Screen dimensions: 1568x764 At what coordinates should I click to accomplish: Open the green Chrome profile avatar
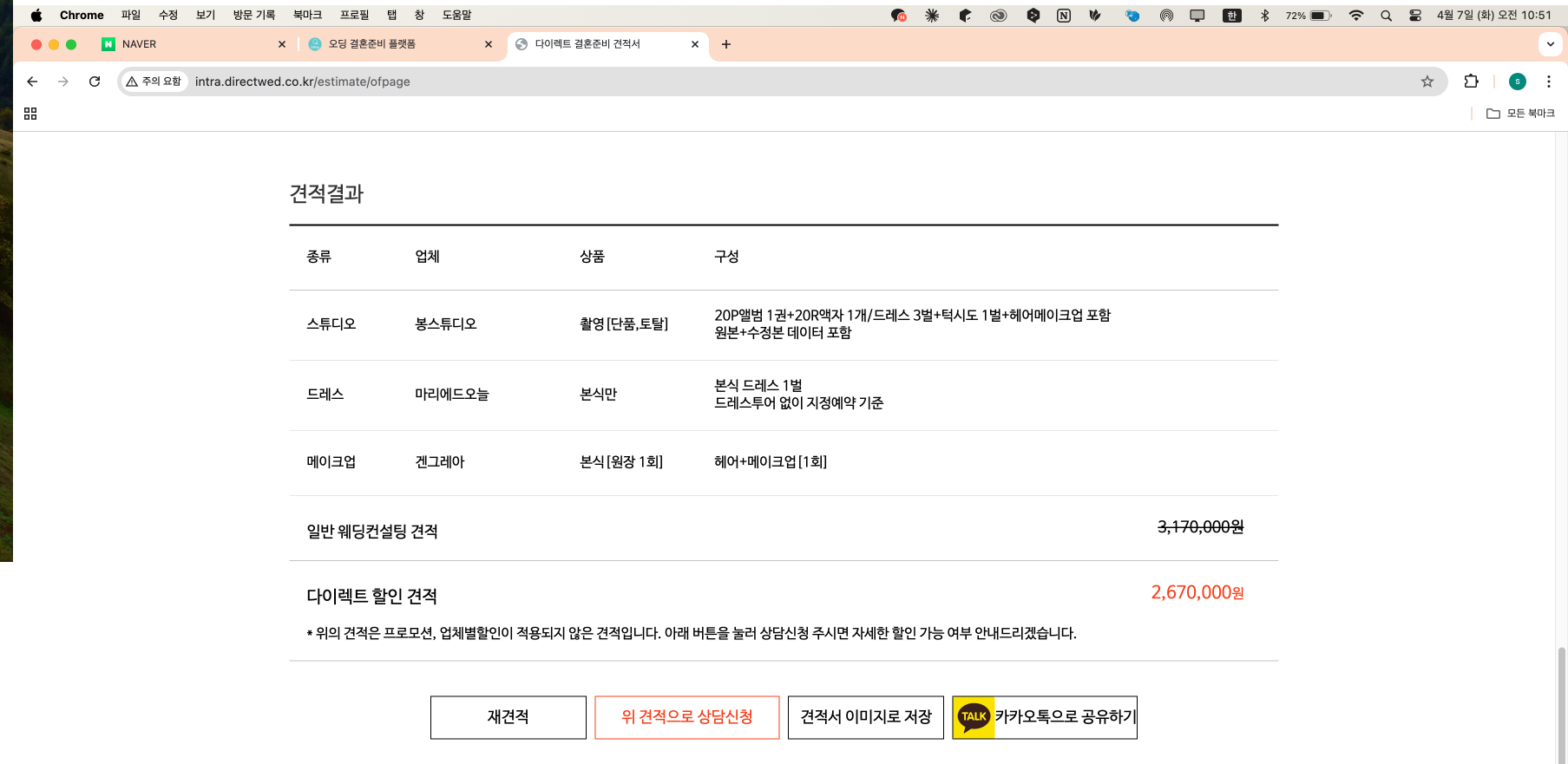click(1518, 82)
